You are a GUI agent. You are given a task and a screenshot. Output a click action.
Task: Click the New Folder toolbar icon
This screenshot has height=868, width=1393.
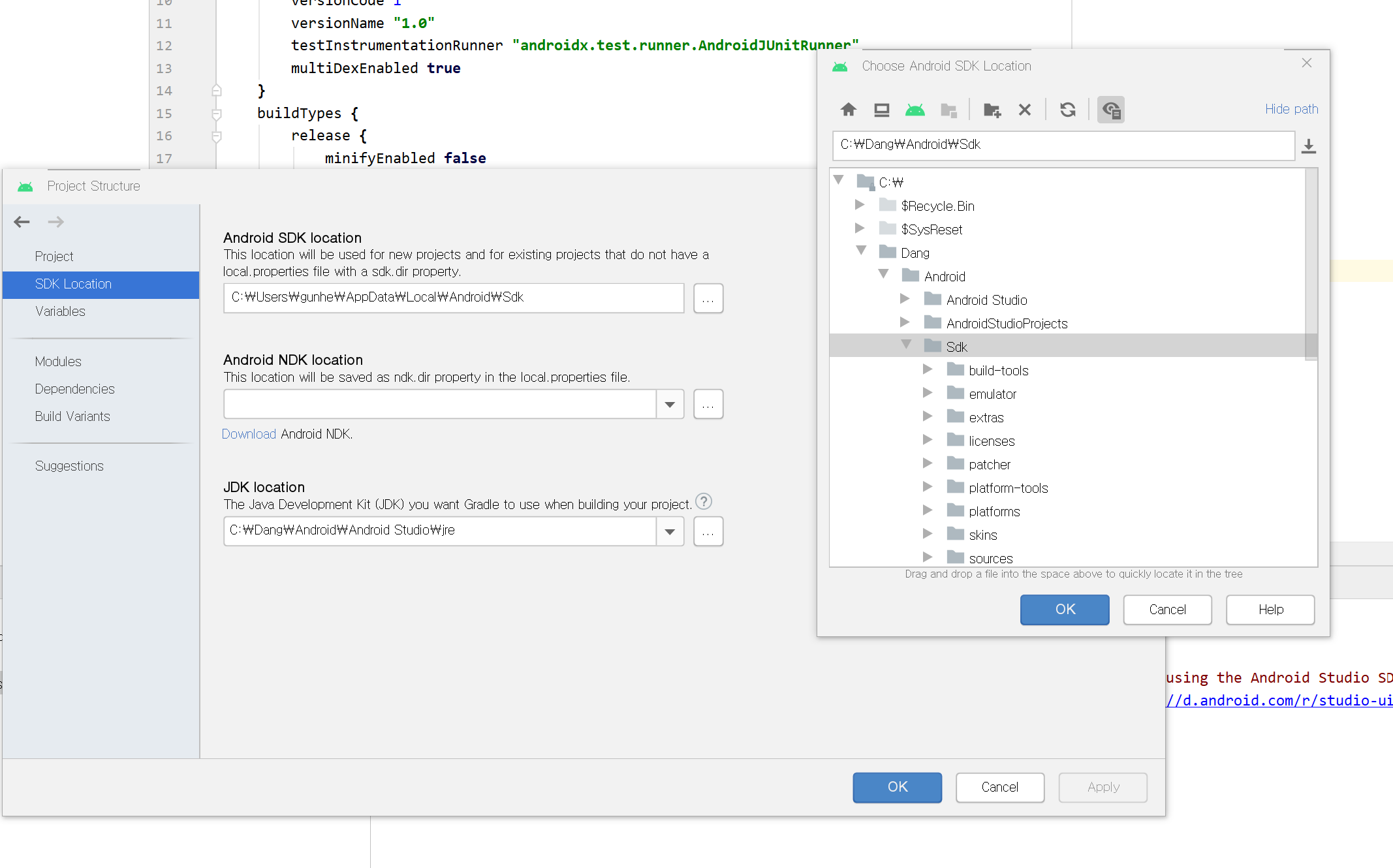pos(992,110)
